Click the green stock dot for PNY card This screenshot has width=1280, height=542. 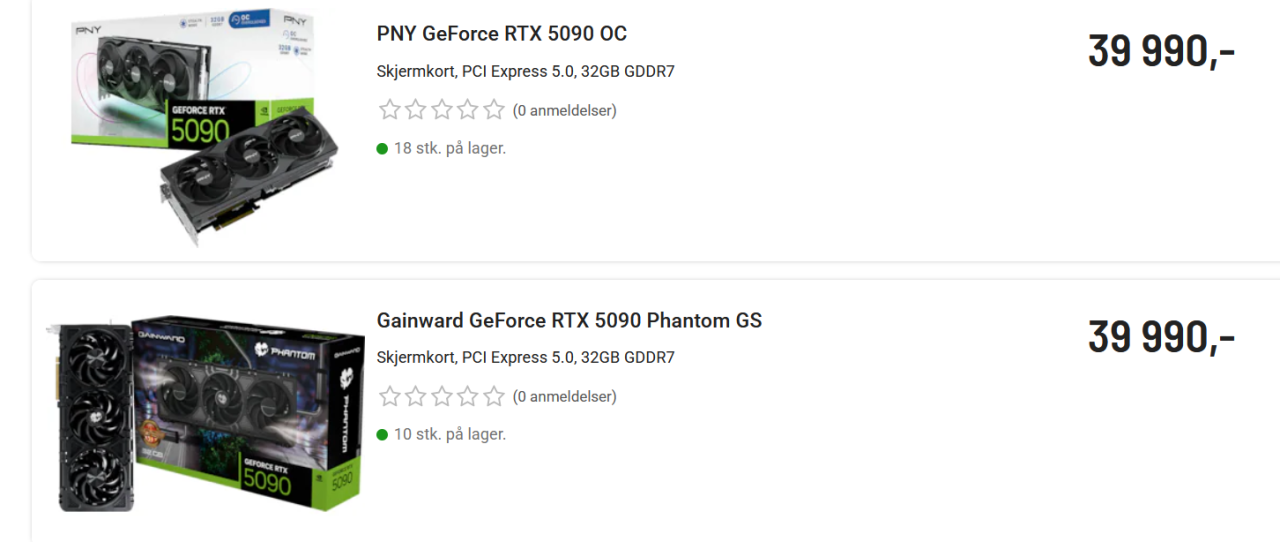coord(382,149)
